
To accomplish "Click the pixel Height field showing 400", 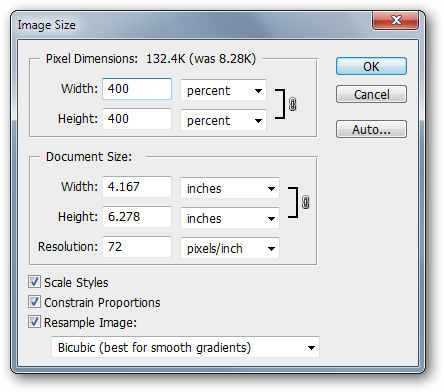I will (137, 119).
